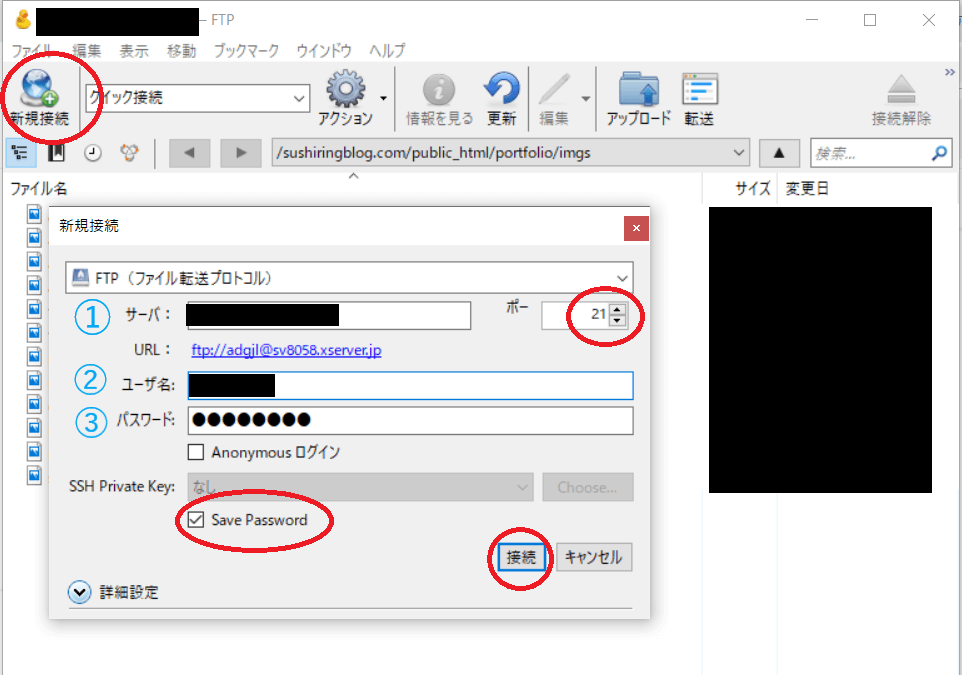The height and width of the screenshot is (675, 962).
Task: Open the ヘルプ menu
Action: 387,50
